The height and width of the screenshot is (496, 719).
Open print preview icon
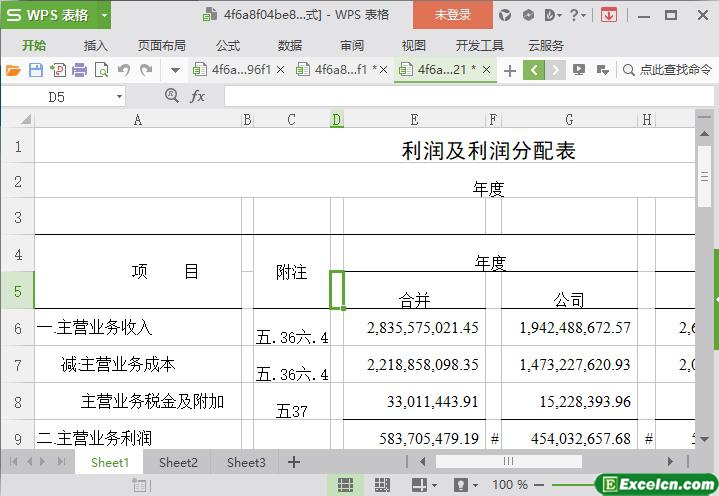pyautogui.click(x=101, y=70)
